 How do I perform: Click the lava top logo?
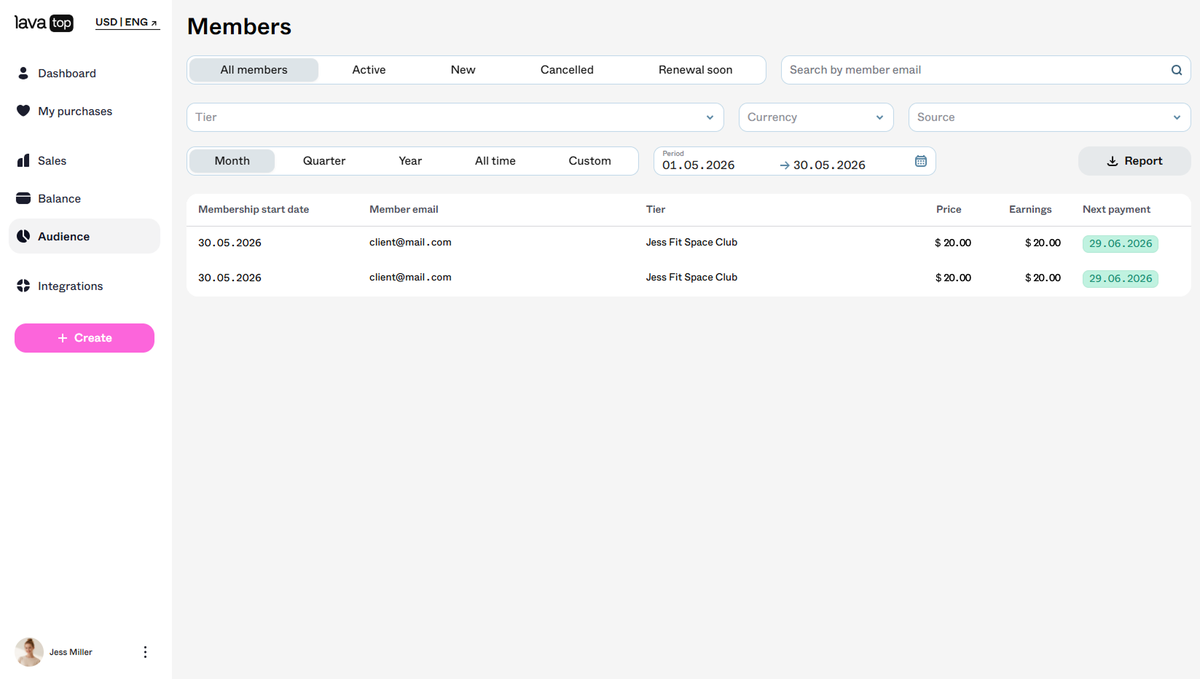coord(44,23)
